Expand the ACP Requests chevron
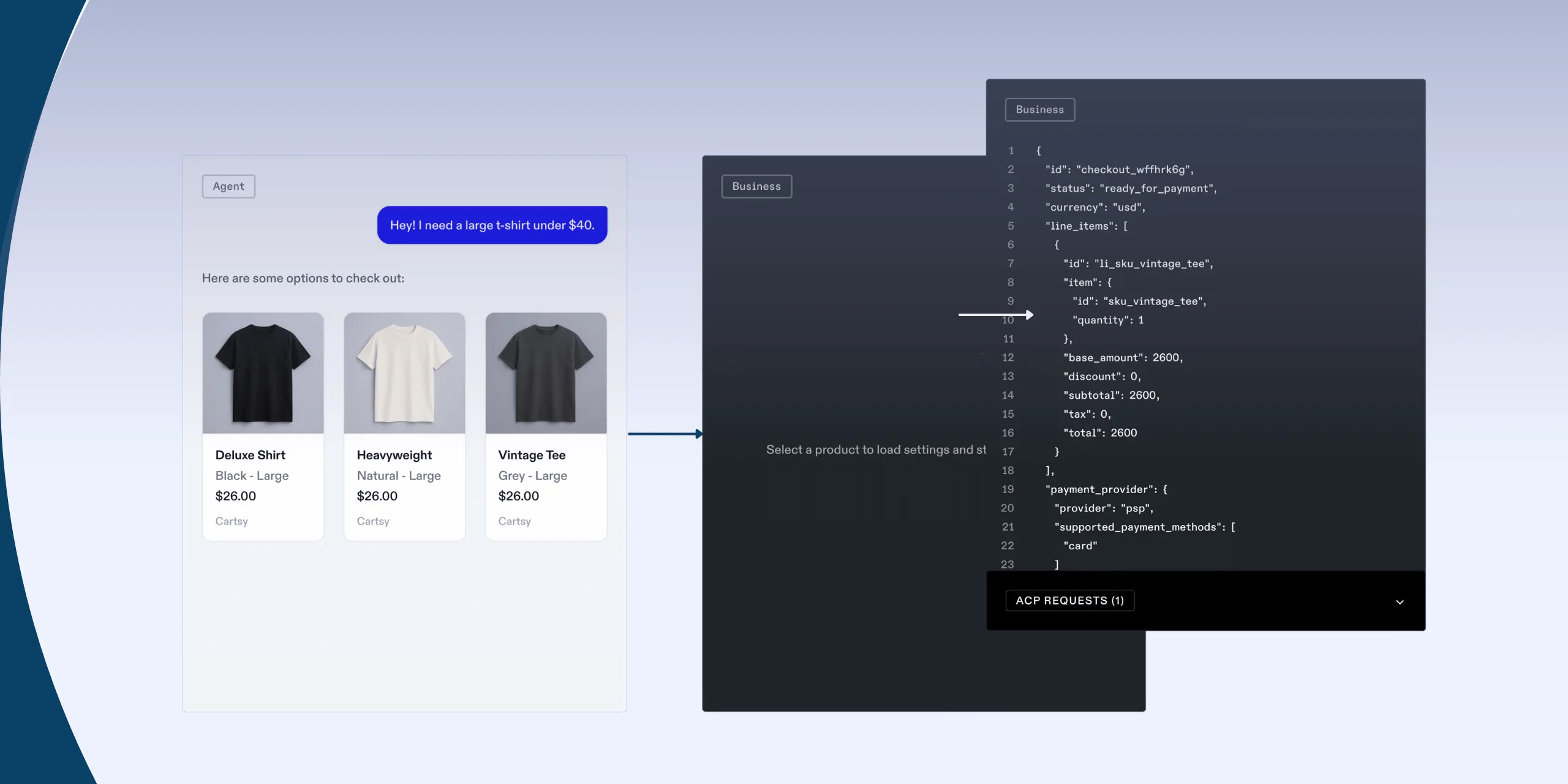 point(1400,601)
